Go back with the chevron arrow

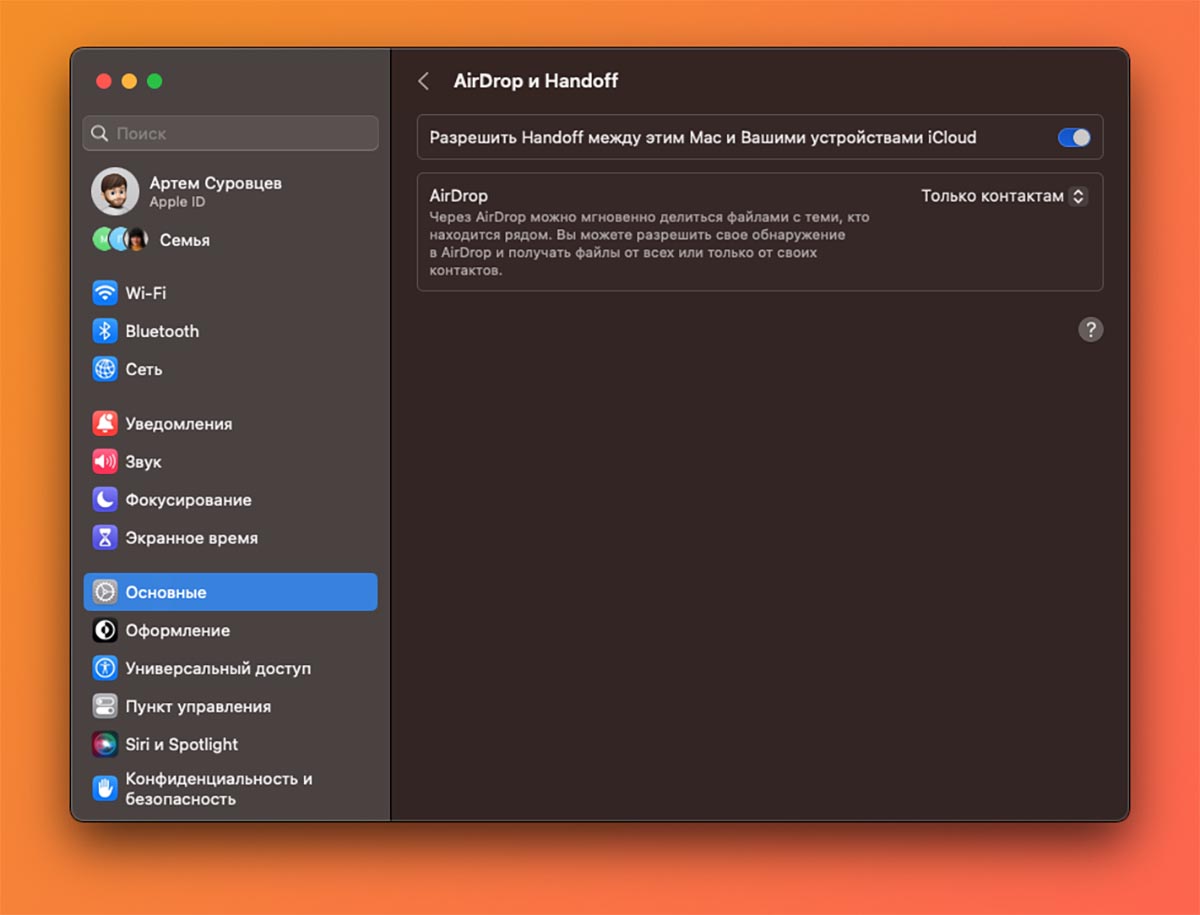pos(424,81)
